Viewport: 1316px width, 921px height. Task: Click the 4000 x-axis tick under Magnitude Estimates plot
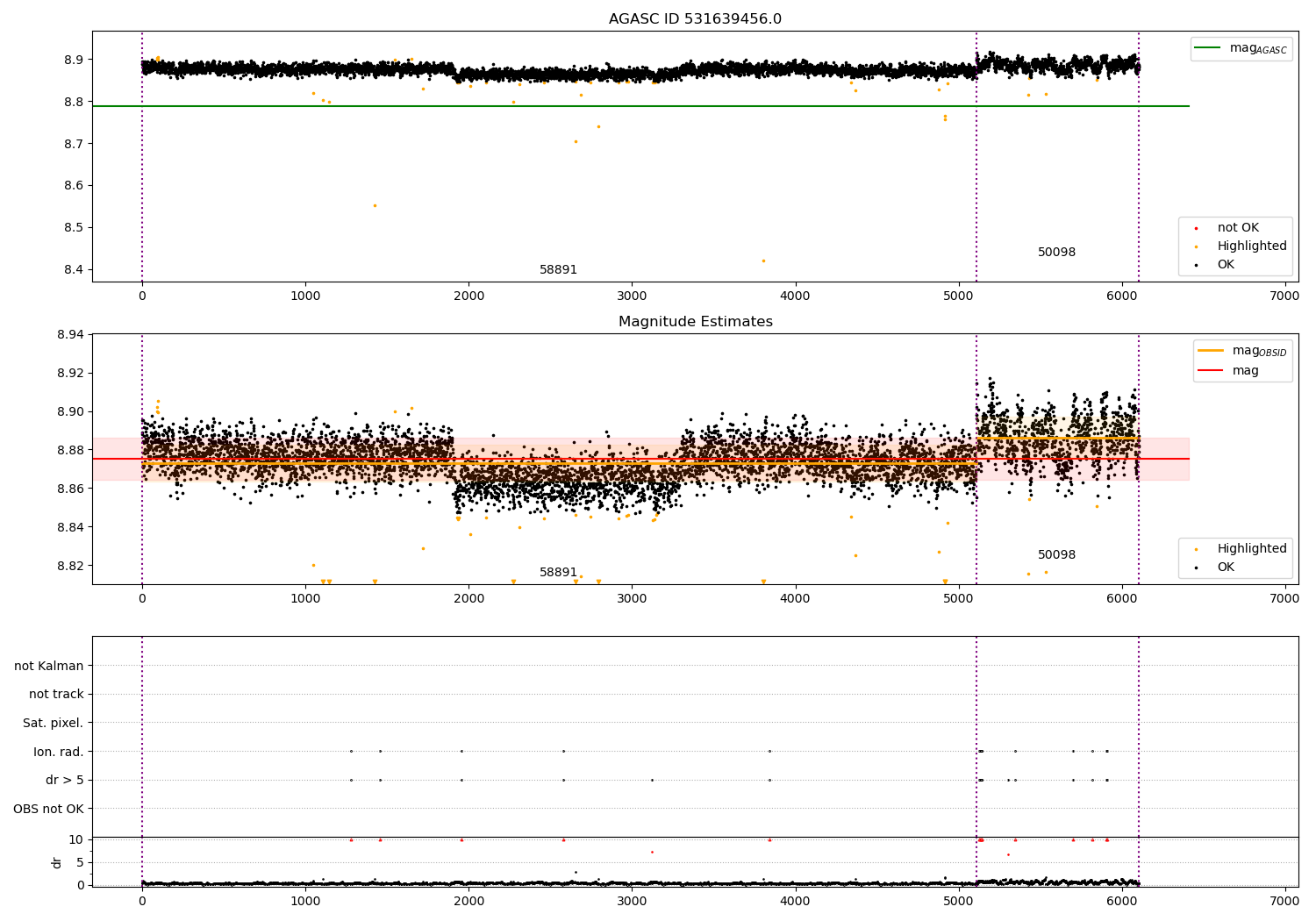point(796,599)
